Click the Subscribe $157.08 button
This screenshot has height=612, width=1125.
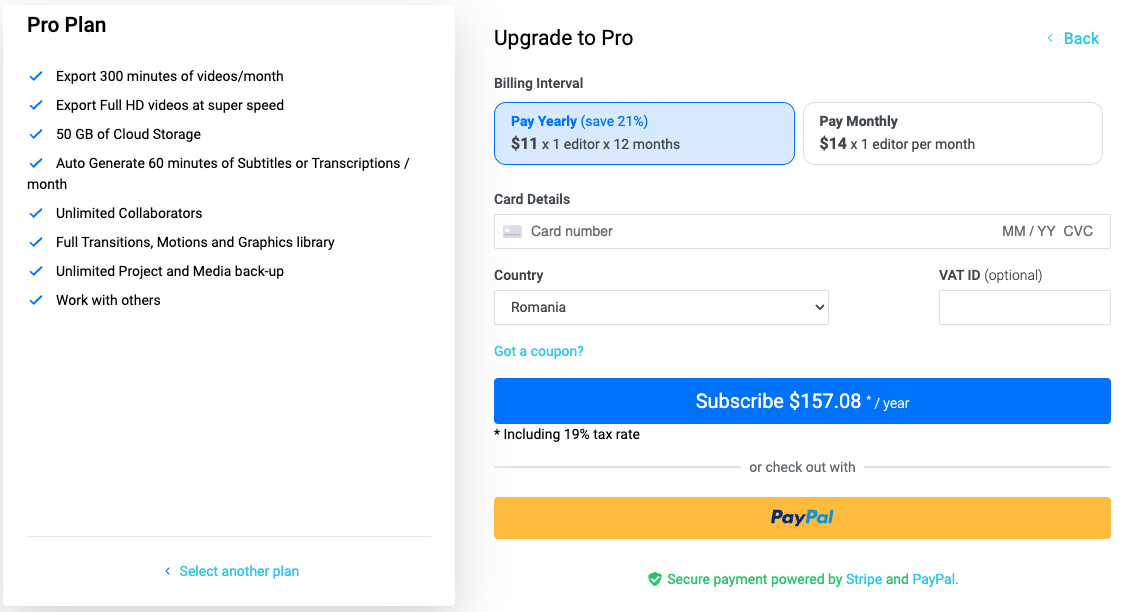tap(802, 401)
